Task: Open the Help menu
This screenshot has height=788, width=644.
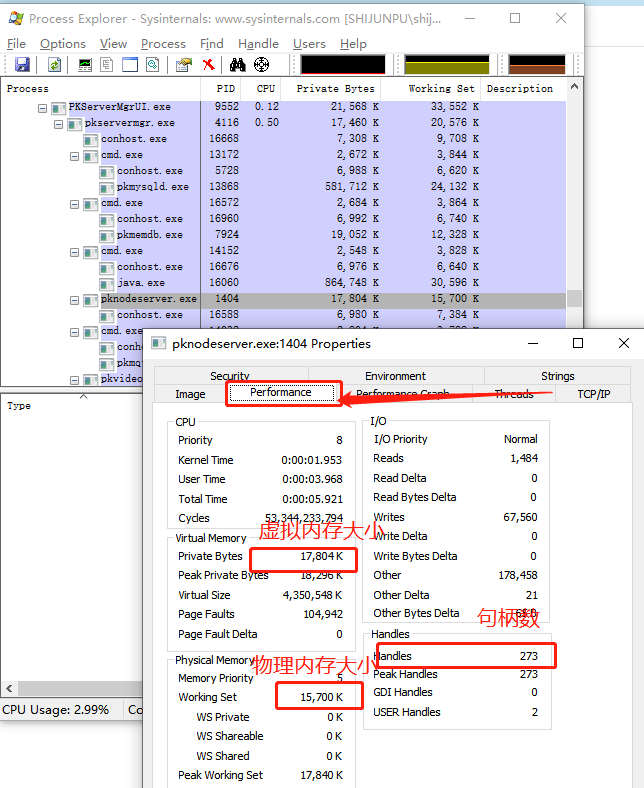Action: [353, 44]
